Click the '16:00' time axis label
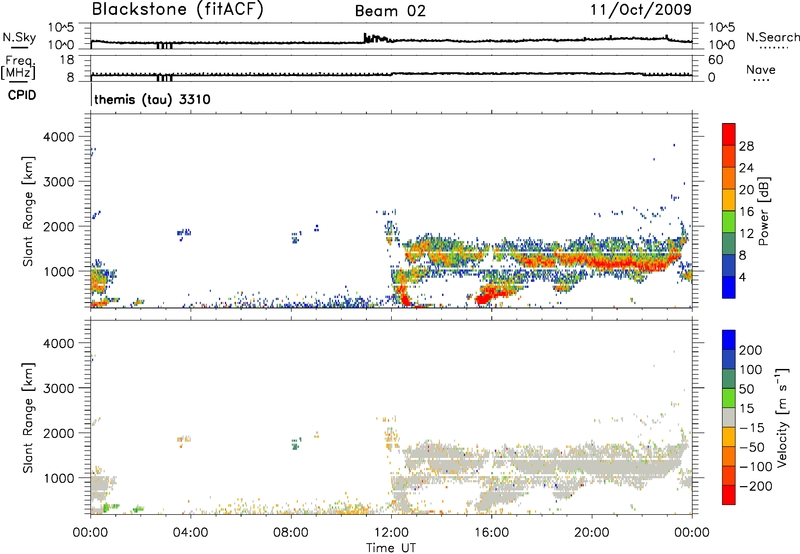 [491, 533]
